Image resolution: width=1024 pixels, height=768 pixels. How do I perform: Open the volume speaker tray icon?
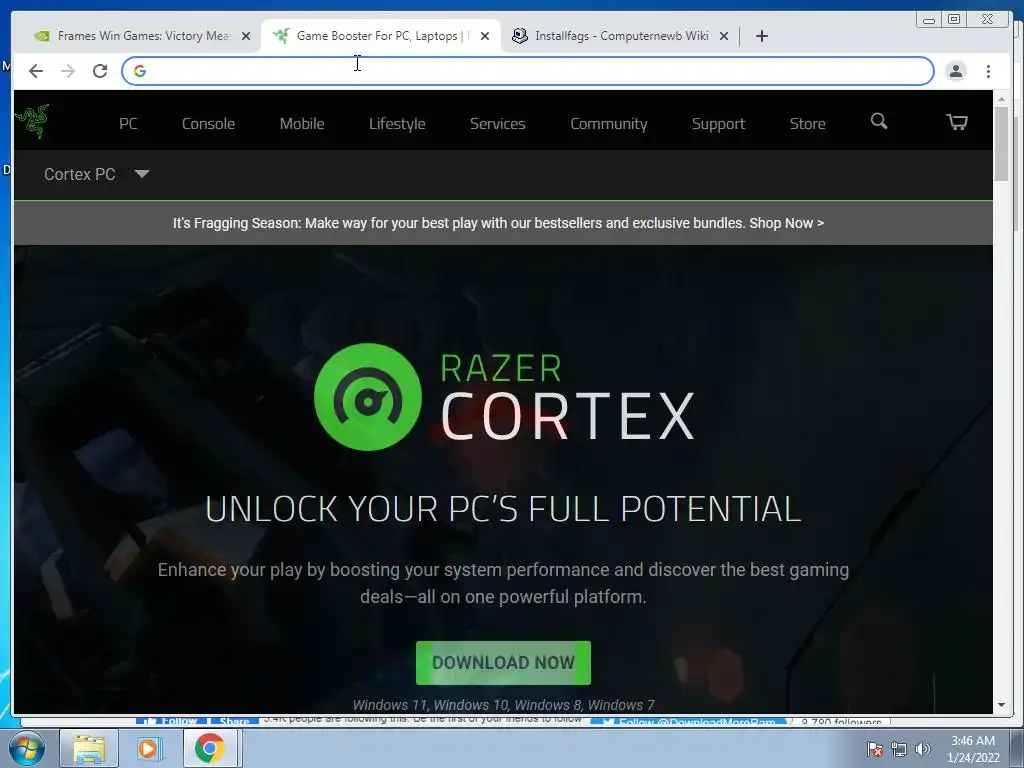click(923, 749)
